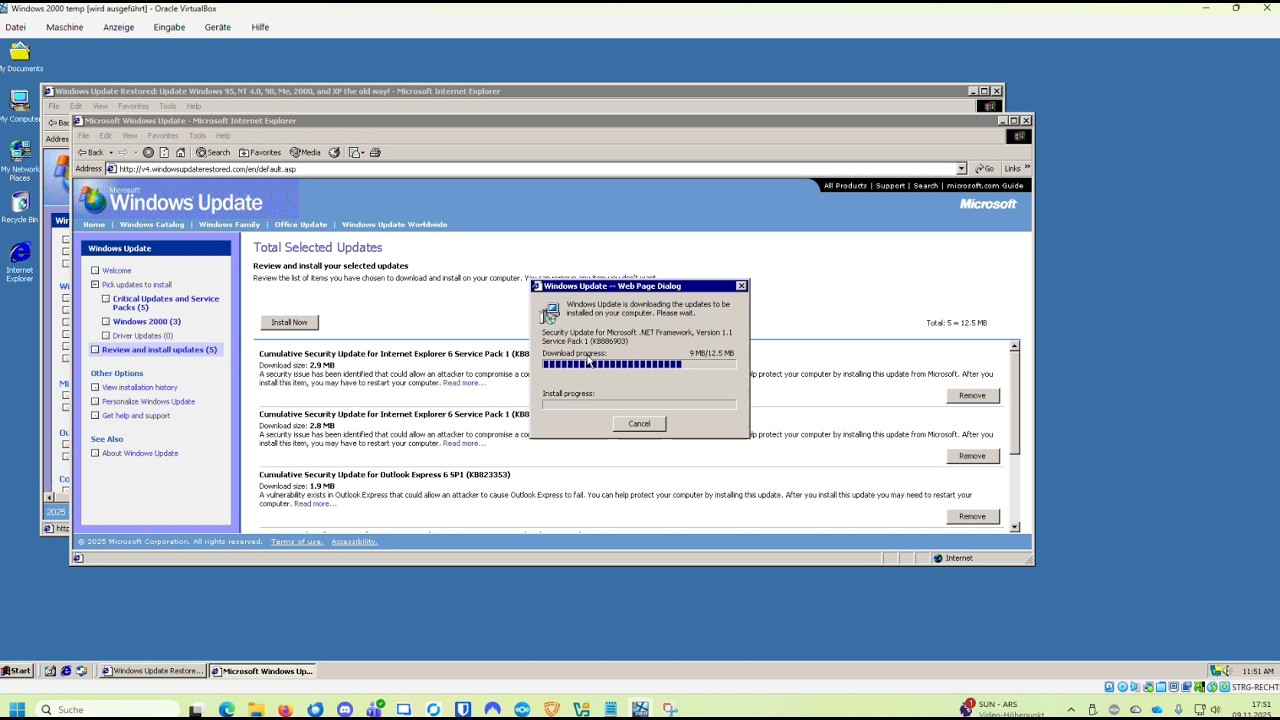
Task: Open File menu in Microsoft Windows Update window
Action: (x=83, y=135)
